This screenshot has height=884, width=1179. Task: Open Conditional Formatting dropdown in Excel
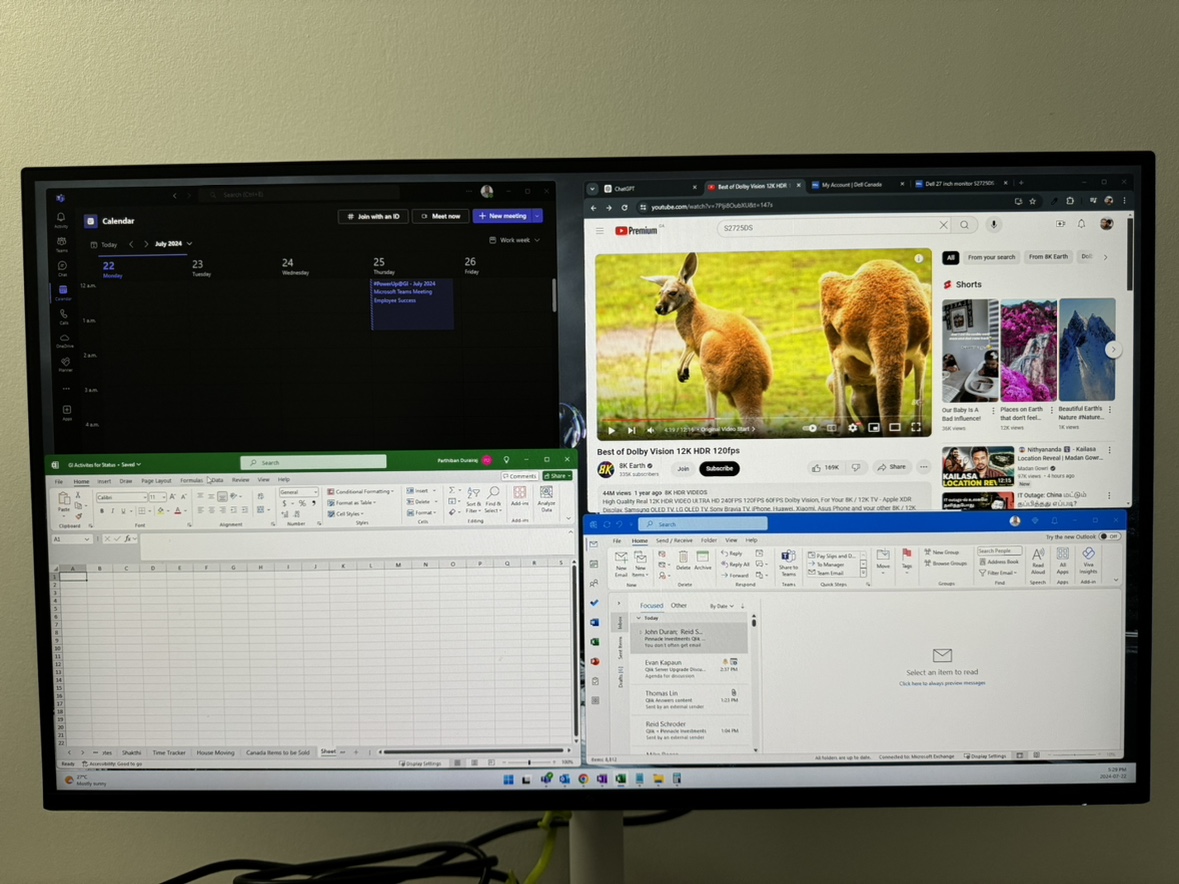coord(361,492)
